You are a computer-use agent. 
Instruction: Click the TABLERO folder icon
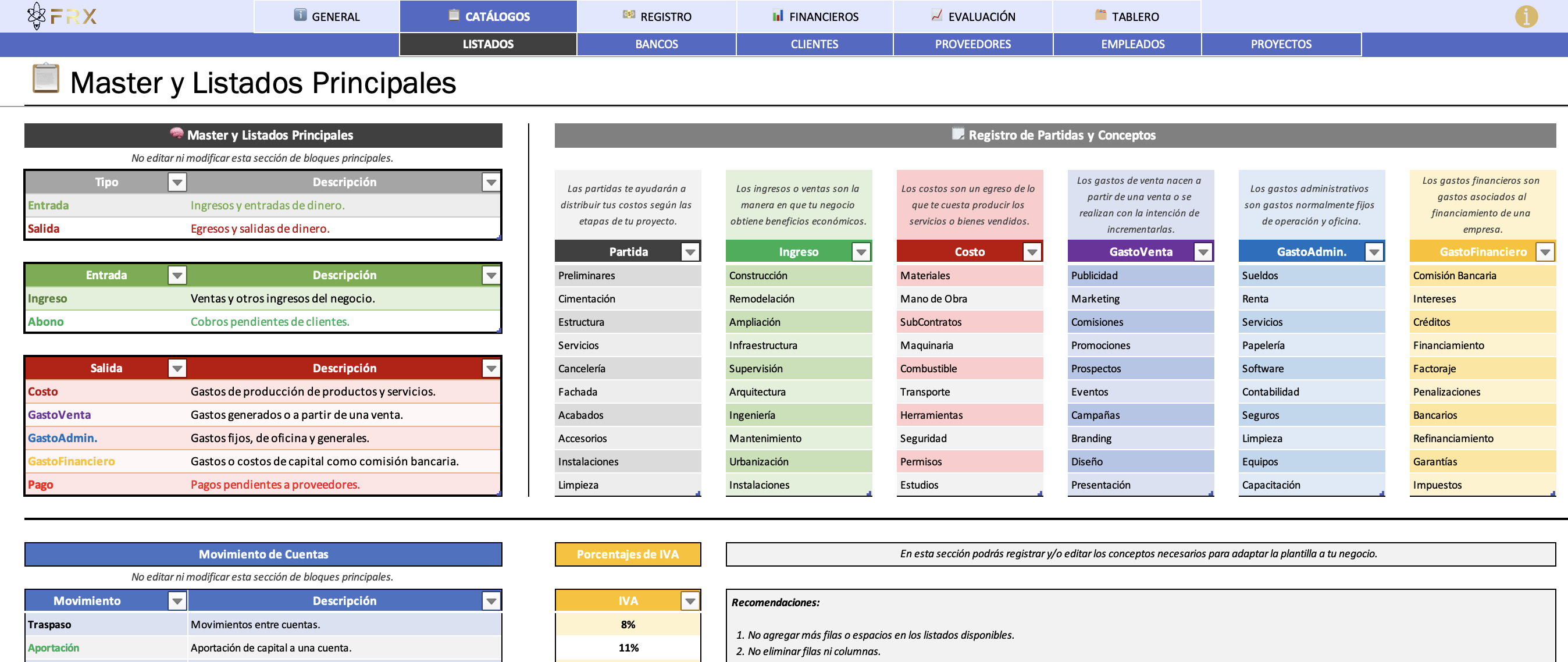[1100, 15]
